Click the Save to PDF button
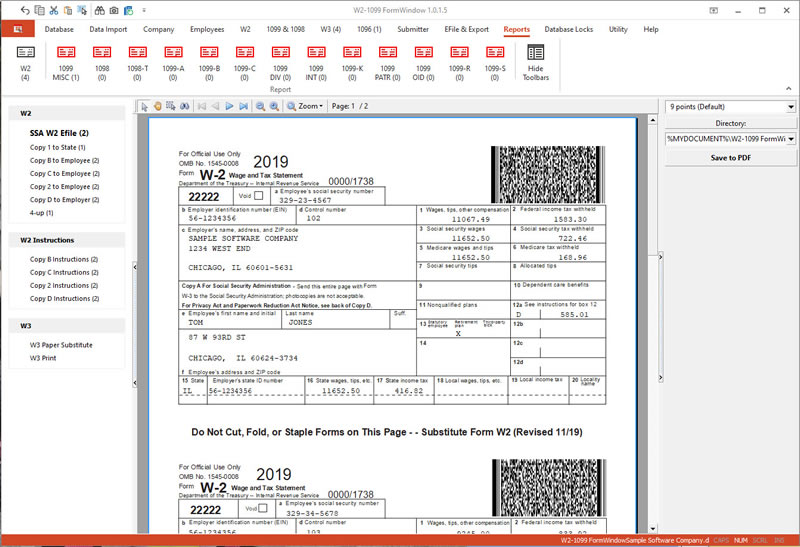 730,158
